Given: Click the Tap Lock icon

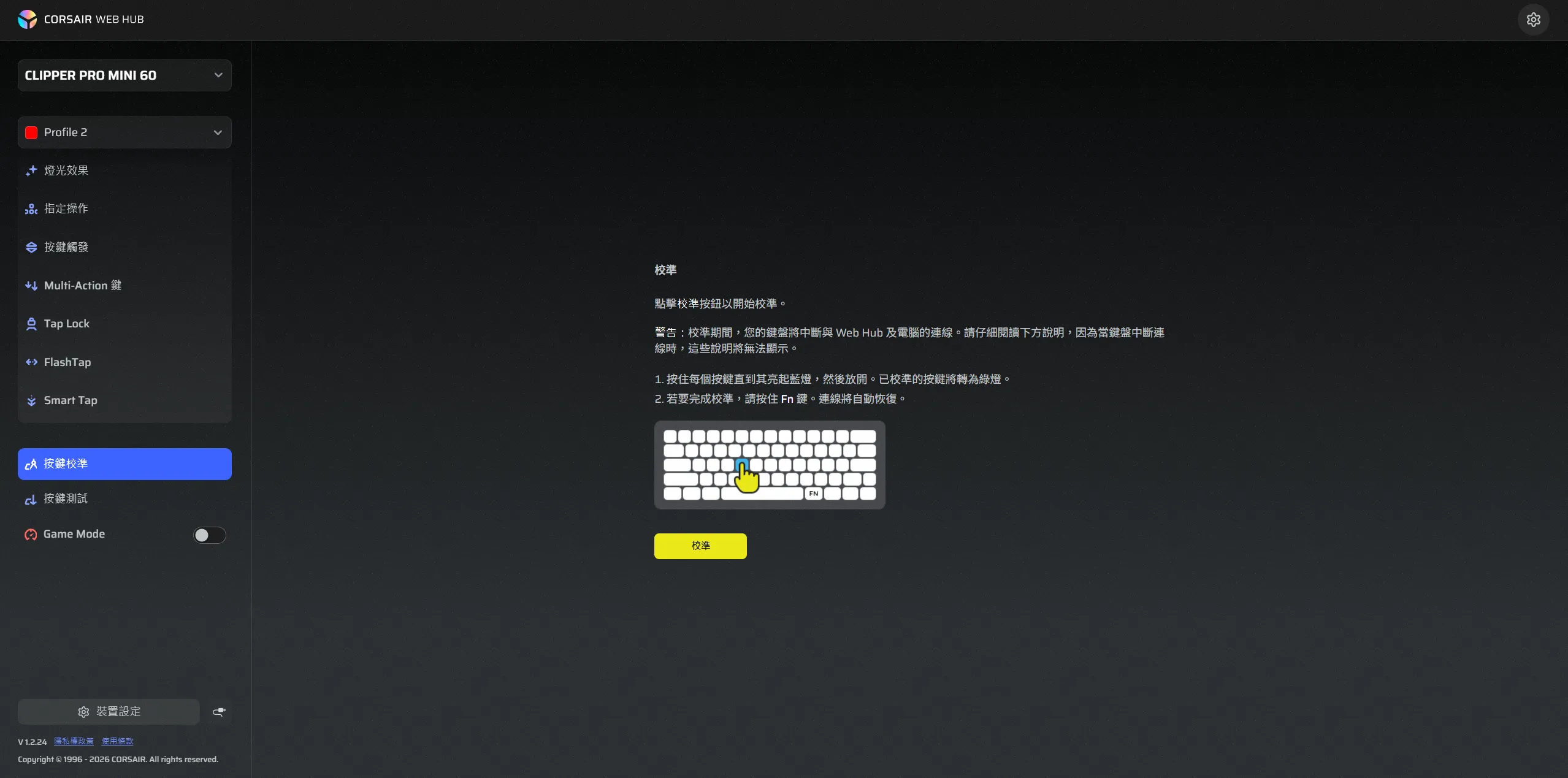Looking at the screenshot, I should pos(31,324).
